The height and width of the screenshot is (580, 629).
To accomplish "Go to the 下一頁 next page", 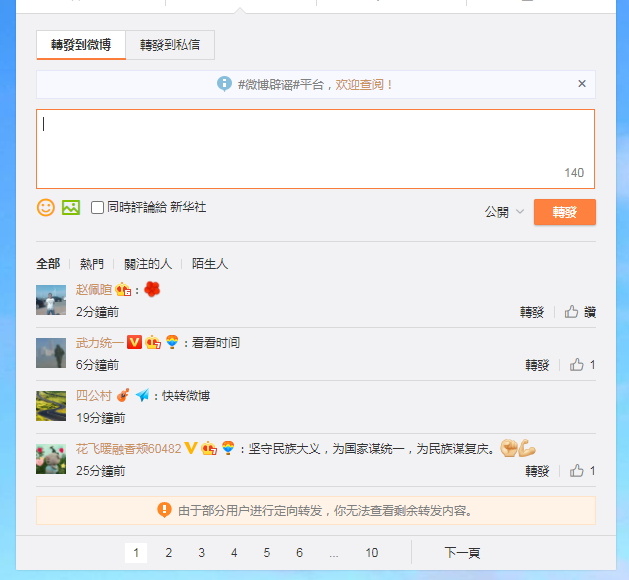I will pos(462,552).
